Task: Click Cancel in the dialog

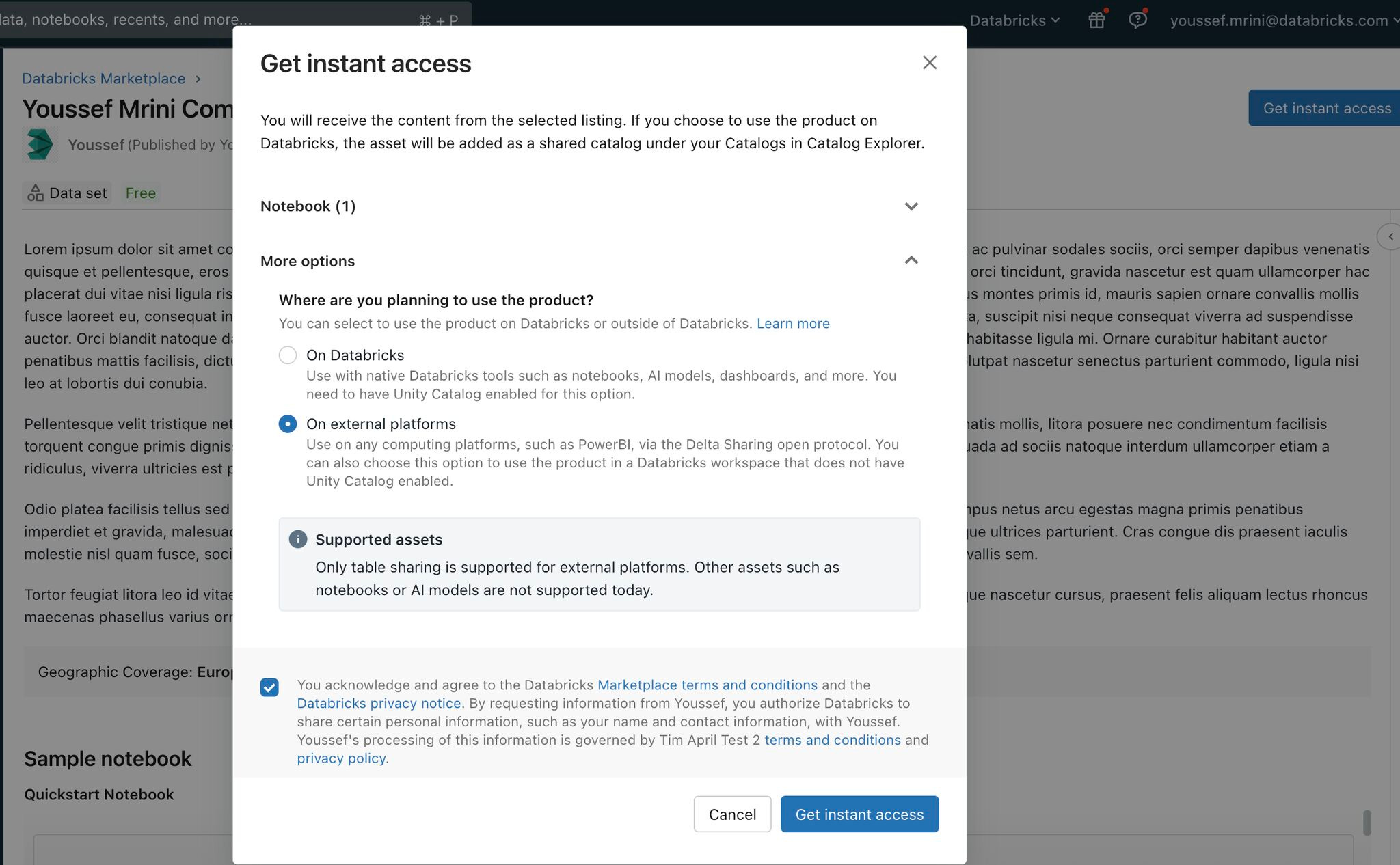Action: click(732, 814)
